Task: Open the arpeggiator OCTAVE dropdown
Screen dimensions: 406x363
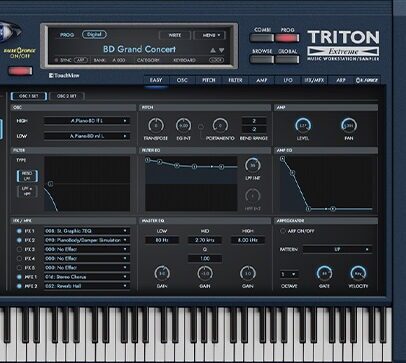Action: pyautogui.click(x=289, y=274)
